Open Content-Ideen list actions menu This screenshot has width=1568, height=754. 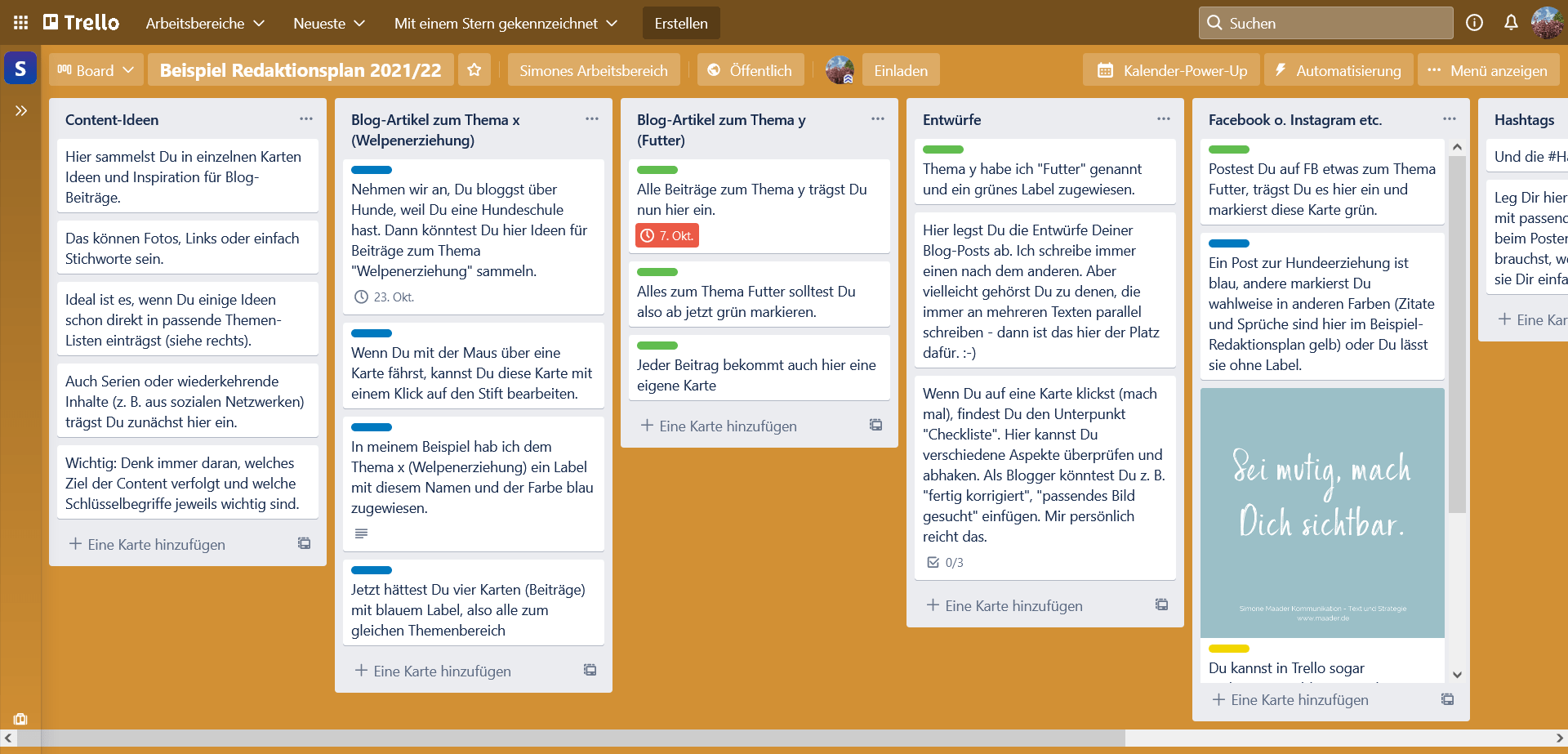click(x=306, y=119)
